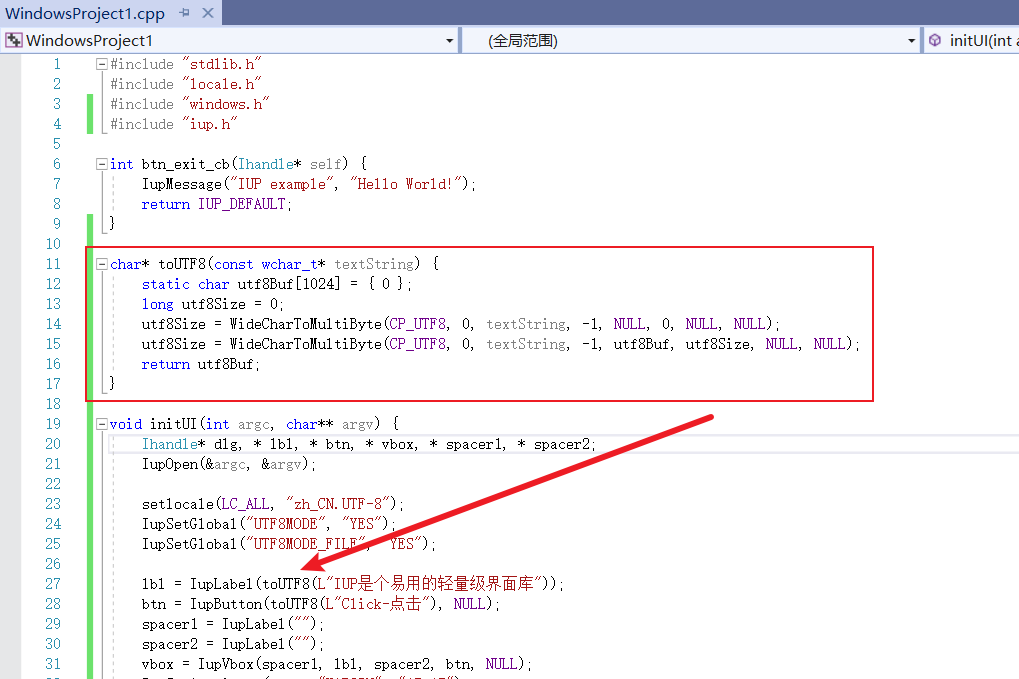Click the btn_exit_cb function name
The image size is (1019, 679).
tap(186, 164)
